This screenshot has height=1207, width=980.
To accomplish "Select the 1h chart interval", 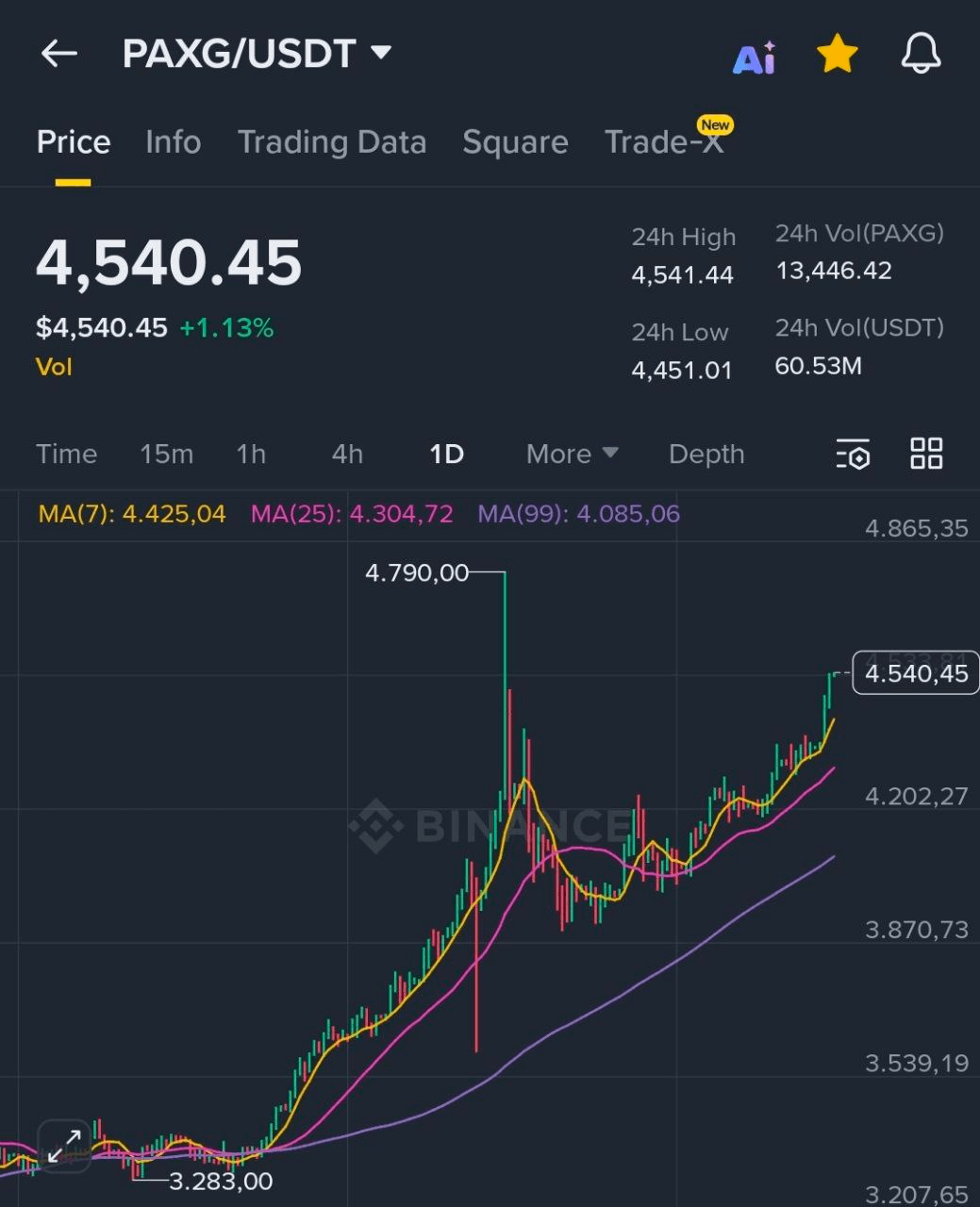I will click(251, 455).
